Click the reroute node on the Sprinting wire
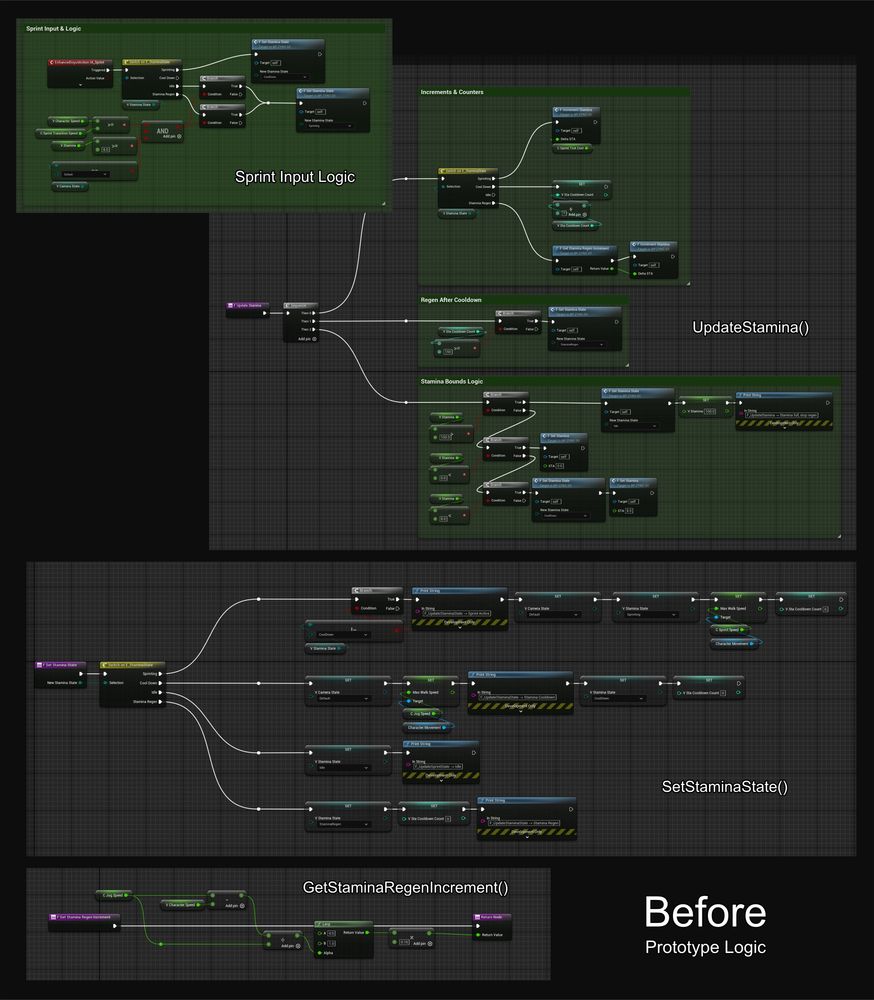The height and width of the screenshot is (1000, 874). pos(258,599)
